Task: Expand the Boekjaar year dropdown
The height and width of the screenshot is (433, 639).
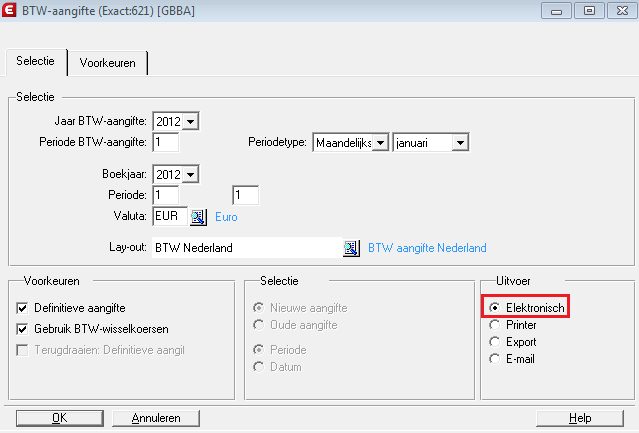Action: 190,174
